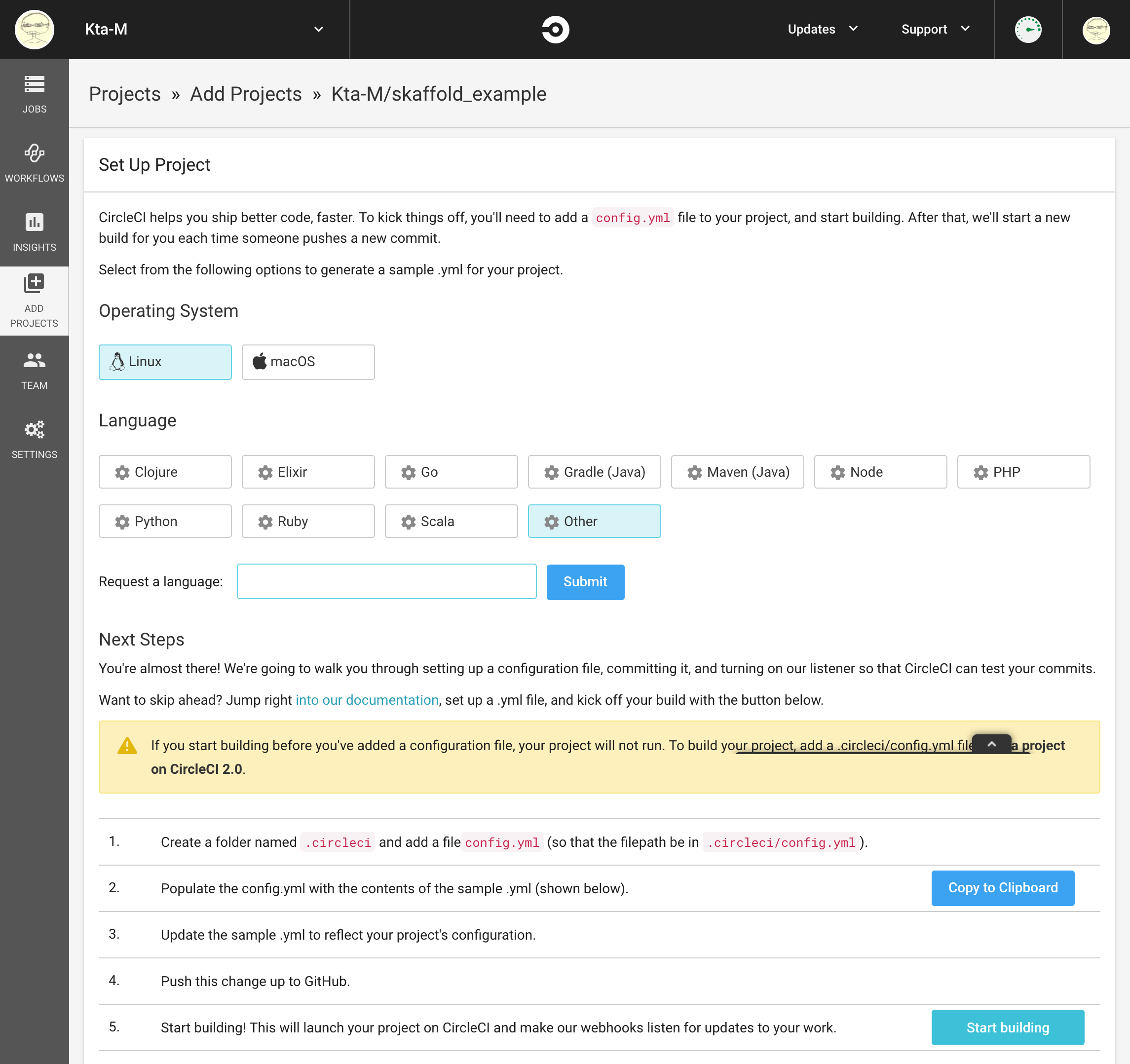
Task: Select the macOS operating system
Action: (307, 362)
